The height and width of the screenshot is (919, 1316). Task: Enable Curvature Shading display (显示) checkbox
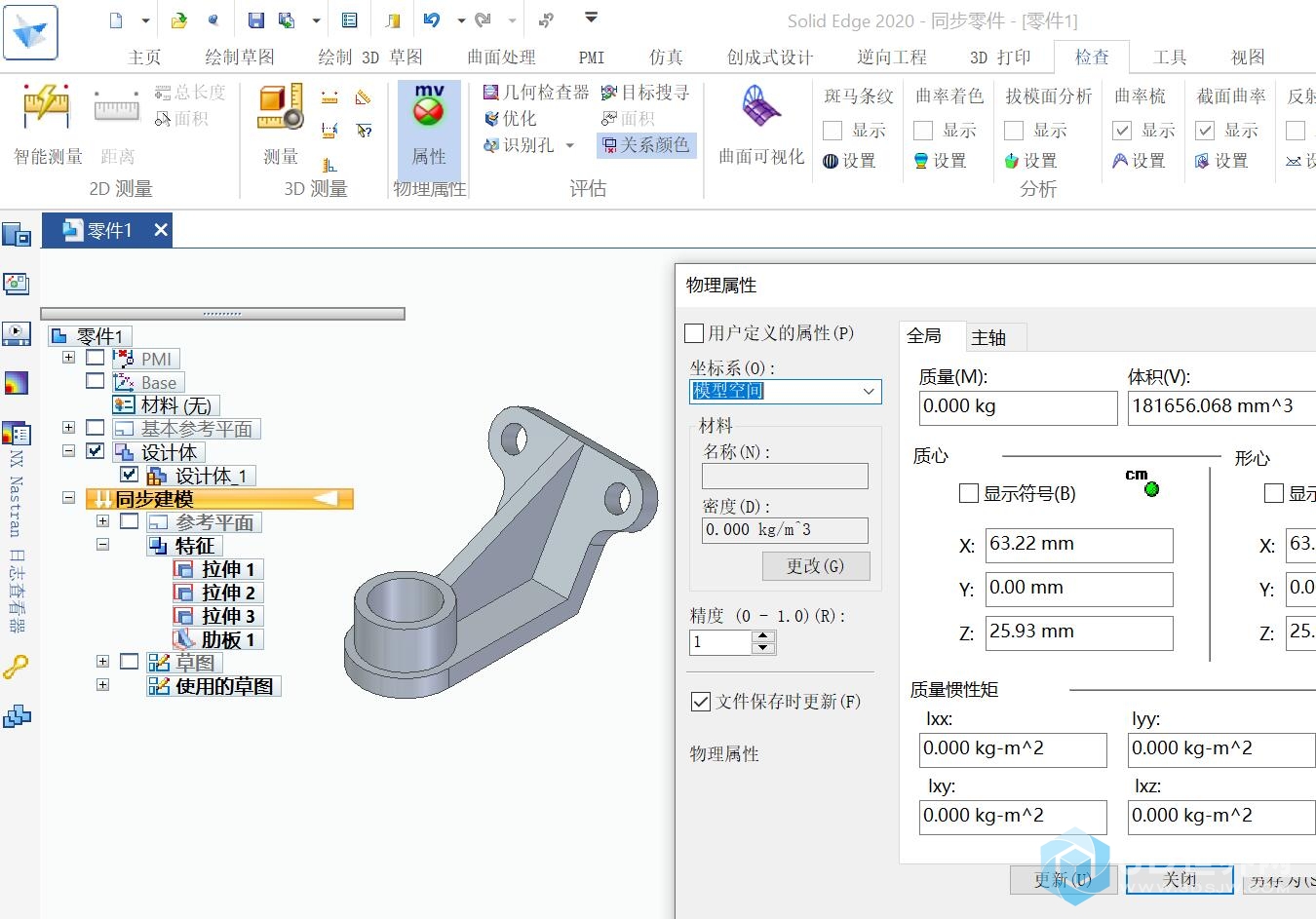923,131
